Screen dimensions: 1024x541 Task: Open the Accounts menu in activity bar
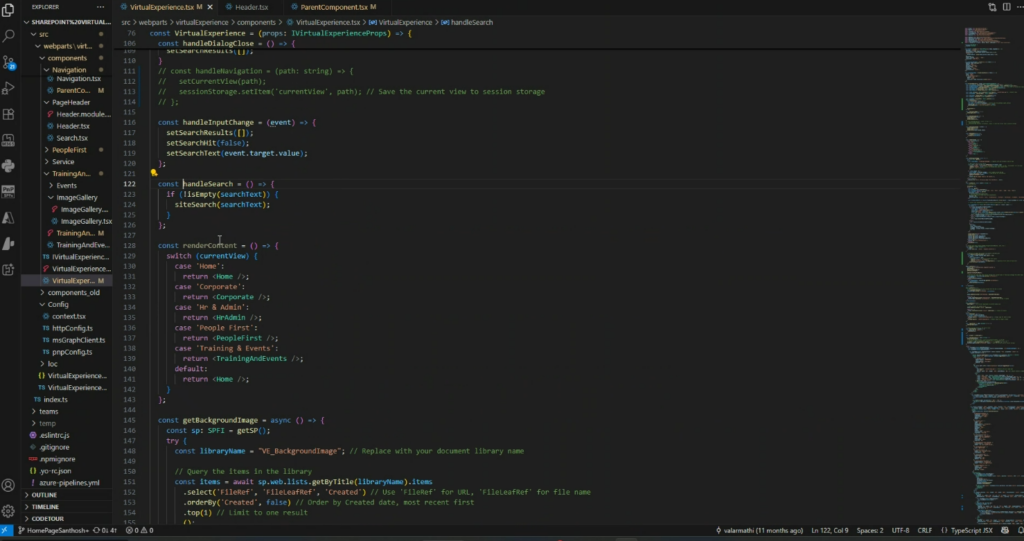coord(8,485)
